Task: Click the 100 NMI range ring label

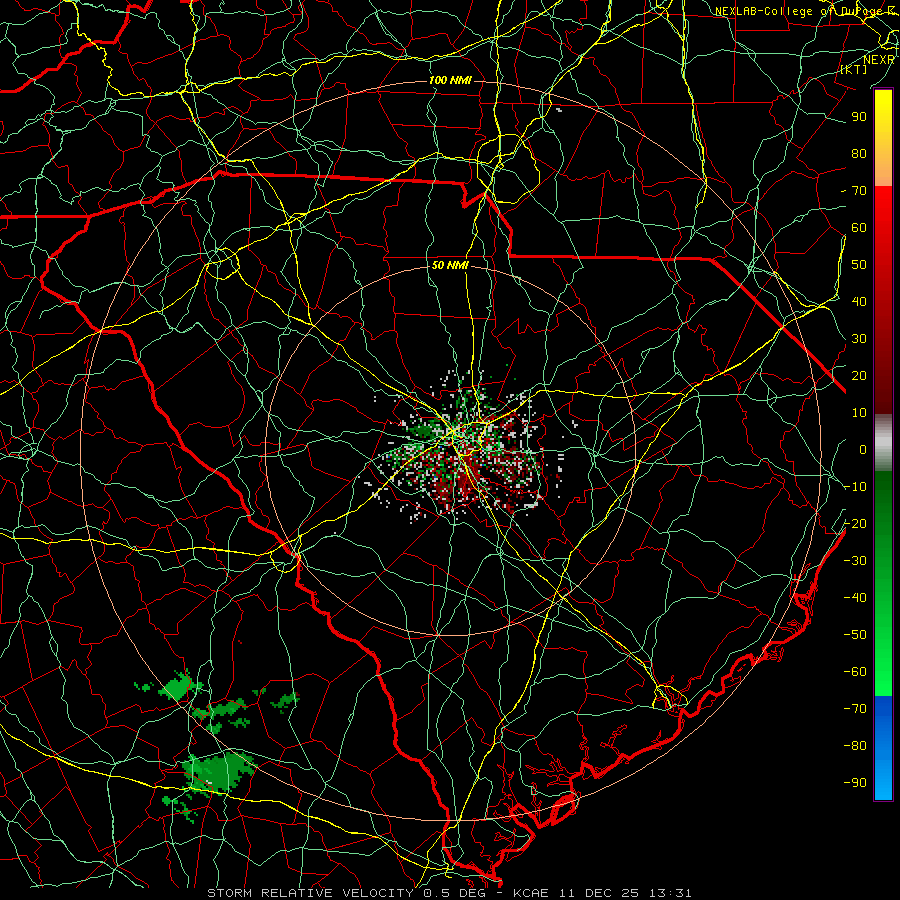Action: [450, 80]
